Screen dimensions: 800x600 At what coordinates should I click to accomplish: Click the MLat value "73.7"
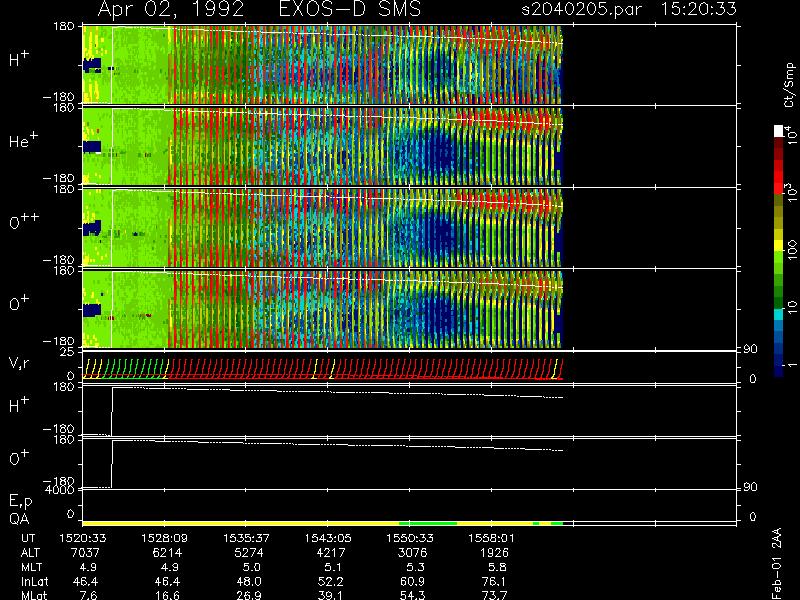click(494, 595)
